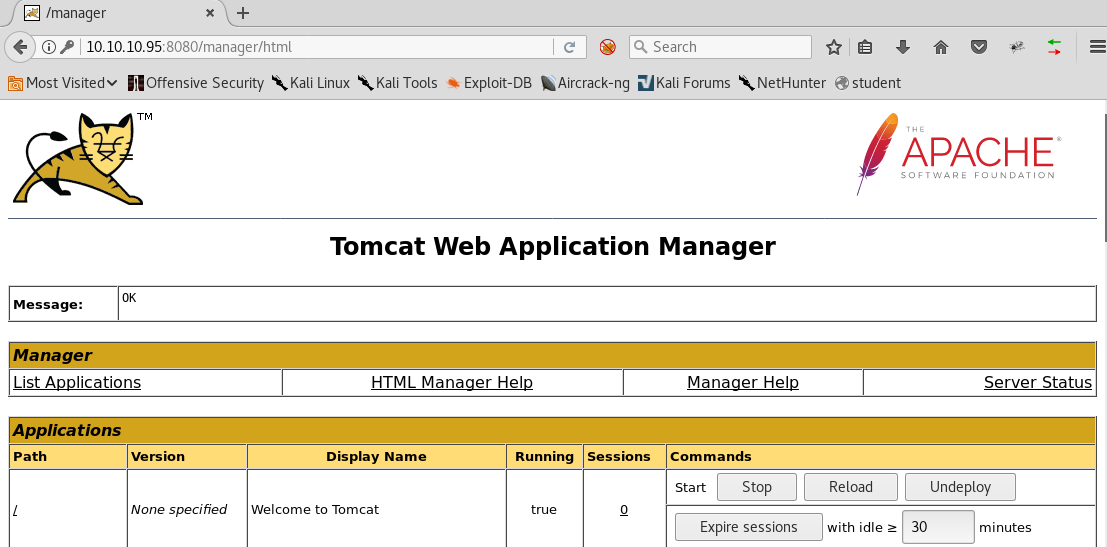Bookmark this page with the star icon

point(834,47)
